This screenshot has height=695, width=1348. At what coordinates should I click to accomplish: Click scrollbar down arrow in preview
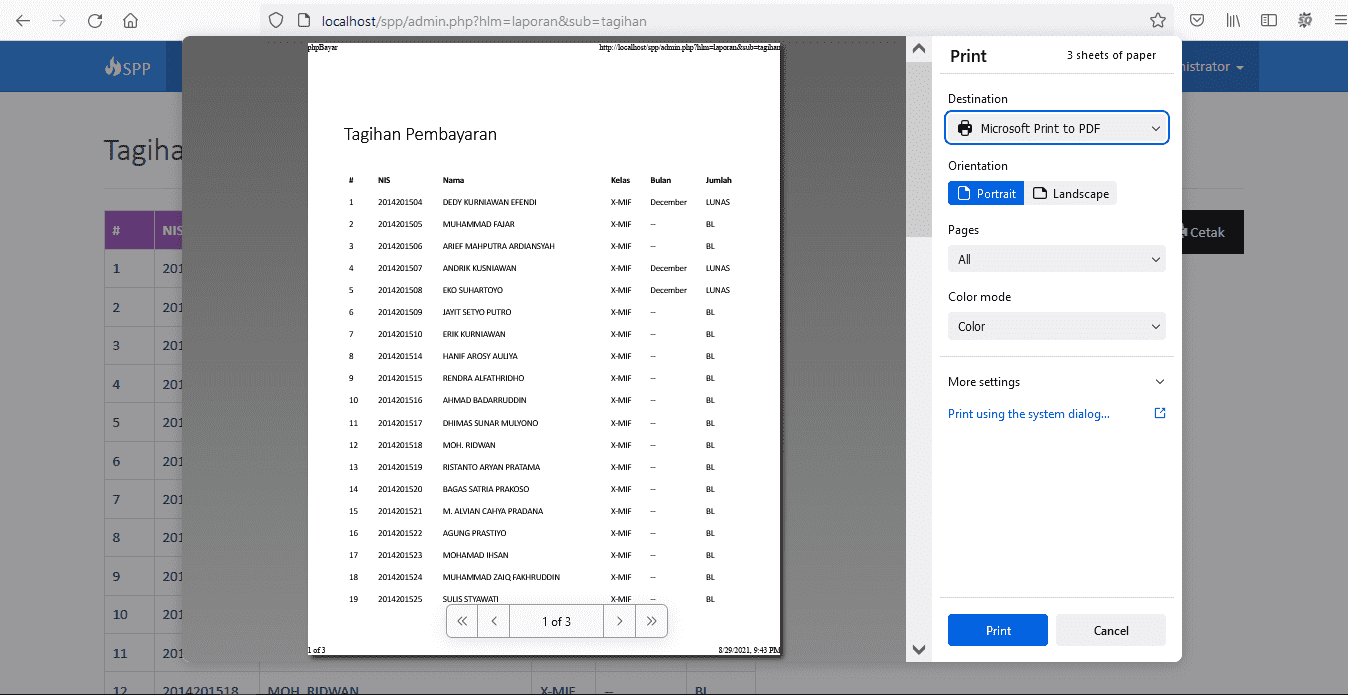pyautogui.click(x=918, y=650)
